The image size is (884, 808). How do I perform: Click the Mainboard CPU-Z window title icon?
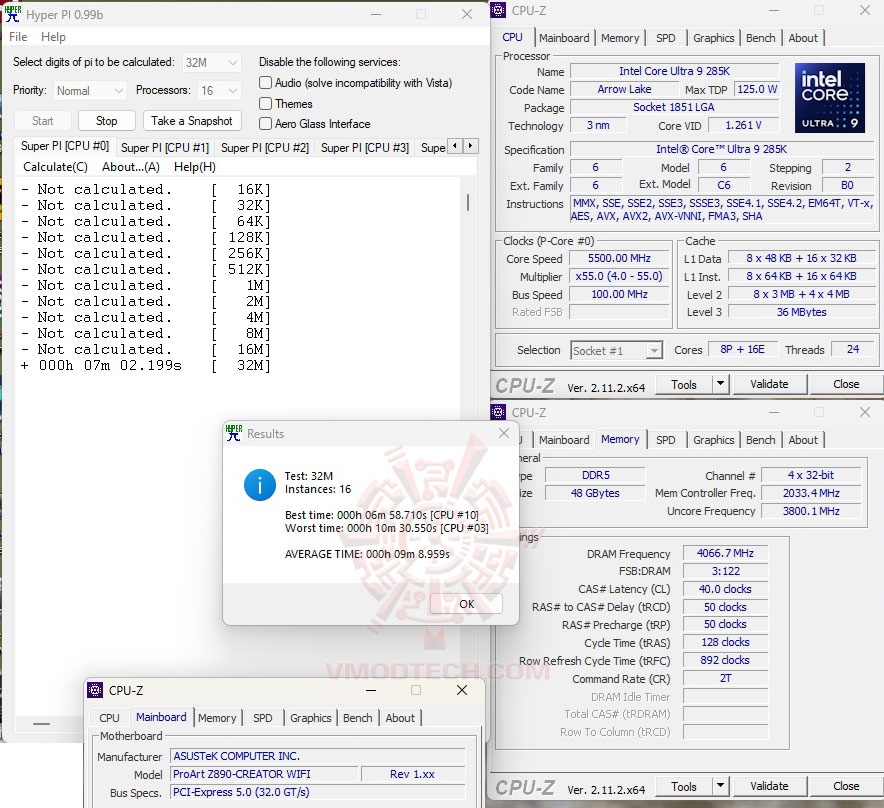95,690
